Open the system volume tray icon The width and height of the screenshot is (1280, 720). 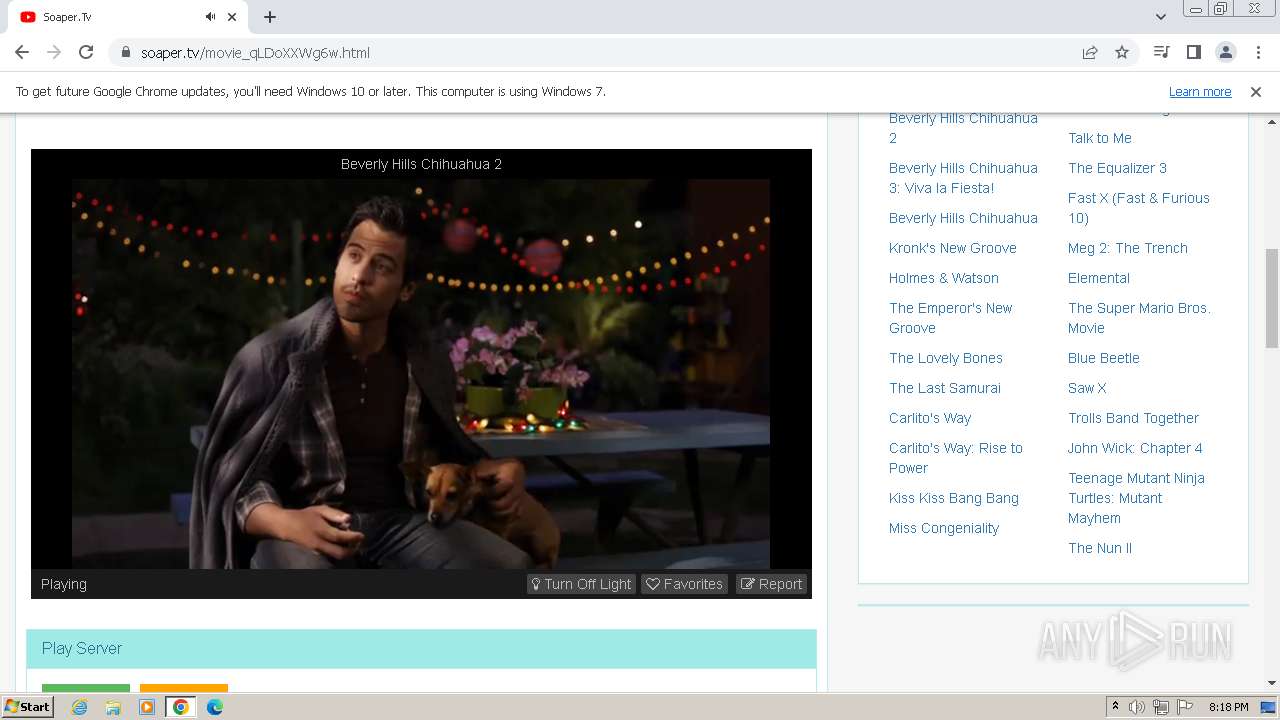(1137, 707)
